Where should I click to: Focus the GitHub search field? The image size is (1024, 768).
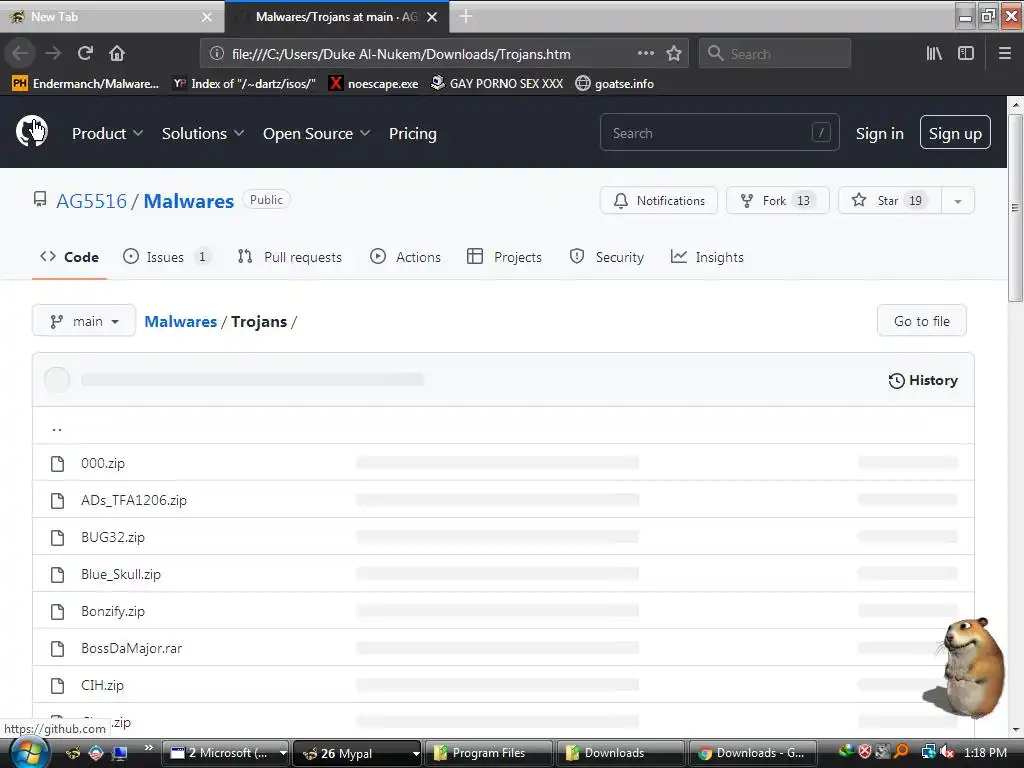(719, 133)
